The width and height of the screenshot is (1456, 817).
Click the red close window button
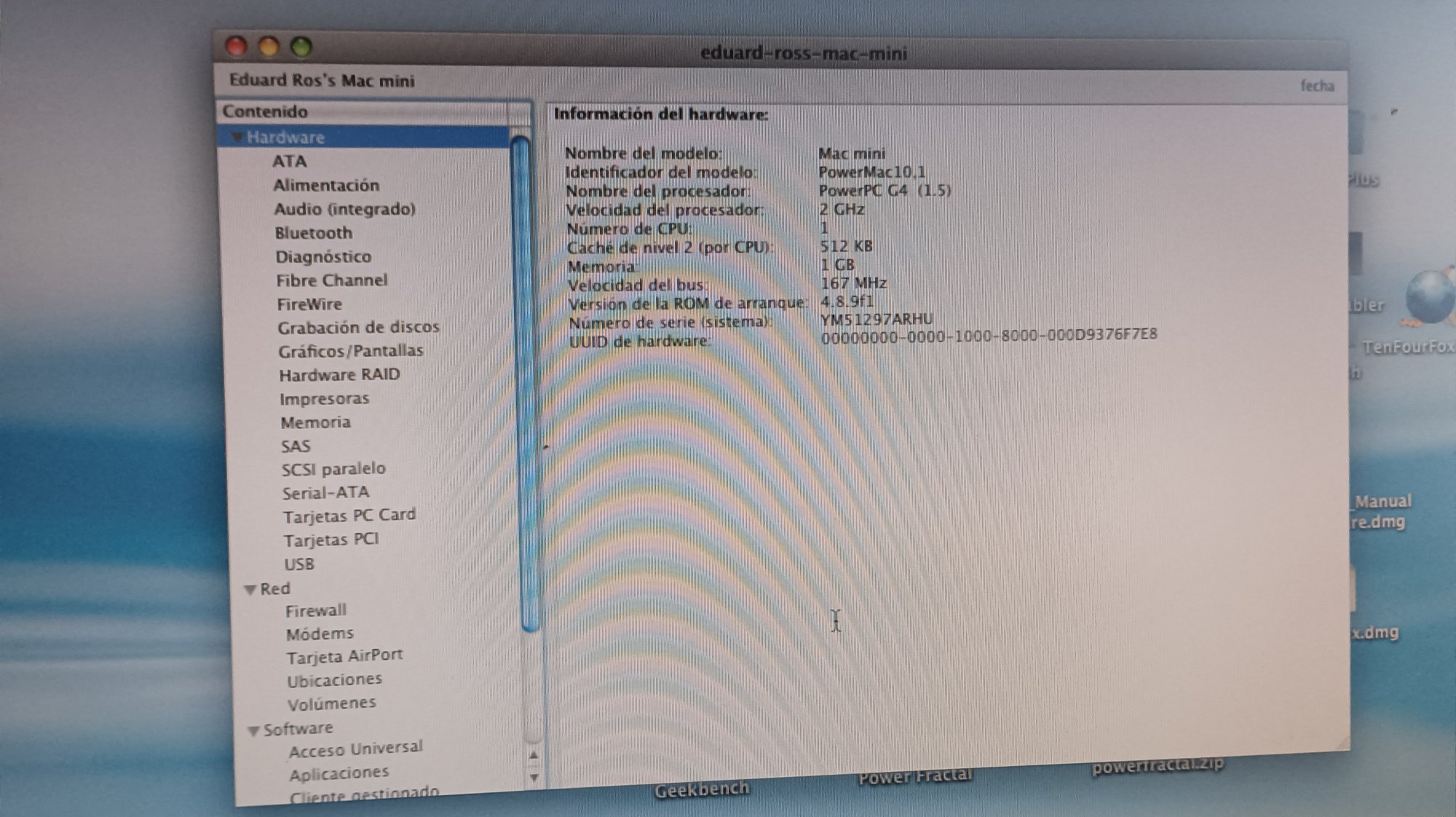(236, 47)
